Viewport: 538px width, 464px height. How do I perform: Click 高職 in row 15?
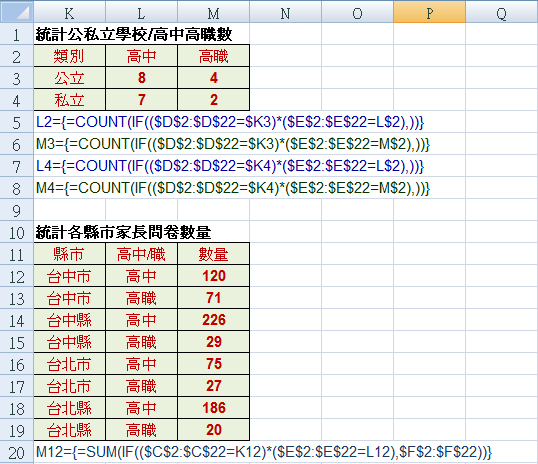[141, 342]
